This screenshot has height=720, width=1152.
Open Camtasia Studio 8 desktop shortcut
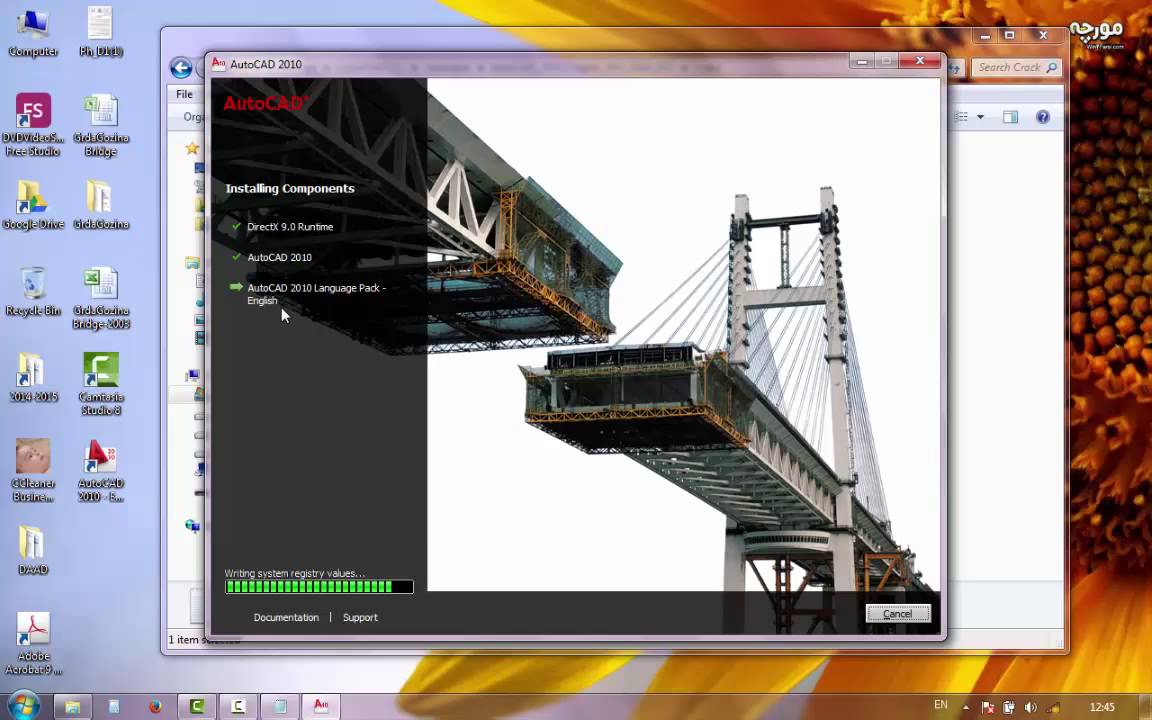tap(101, 384)
